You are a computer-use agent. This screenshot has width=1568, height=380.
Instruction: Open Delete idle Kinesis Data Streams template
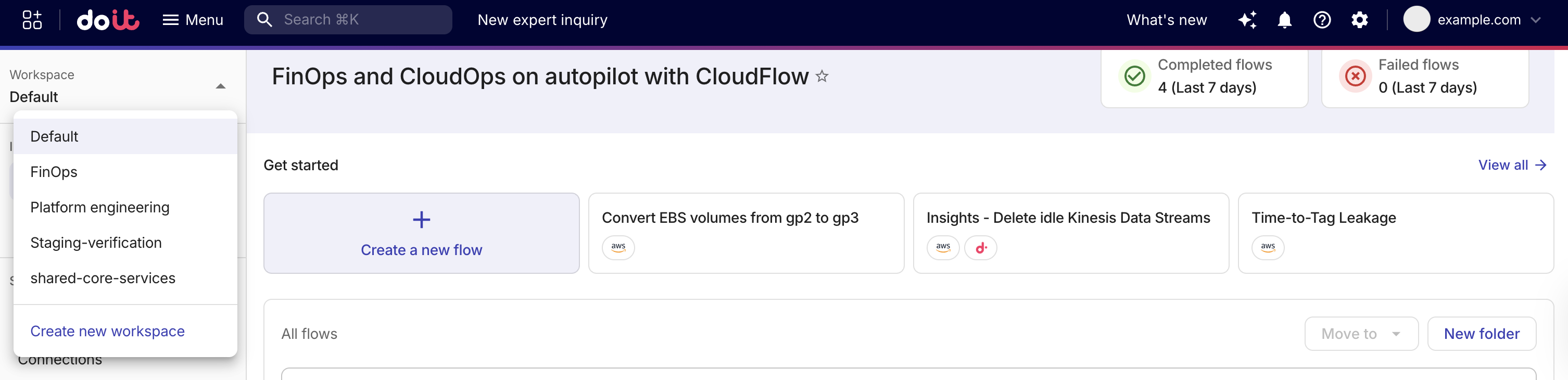coord(1071,233)
